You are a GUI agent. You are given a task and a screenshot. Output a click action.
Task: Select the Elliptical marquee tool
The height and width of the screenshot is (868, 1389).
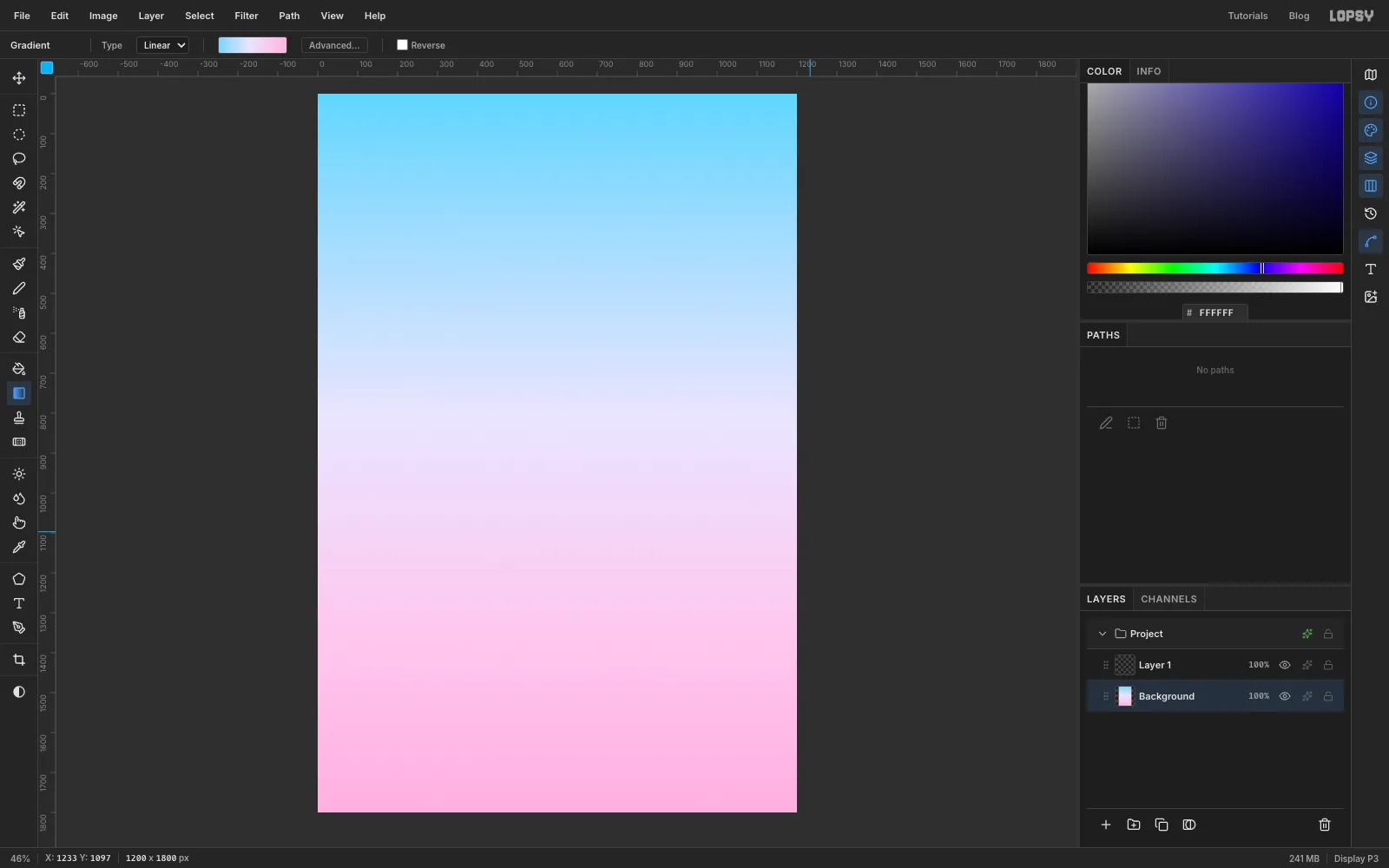click(x=19, y=135)
